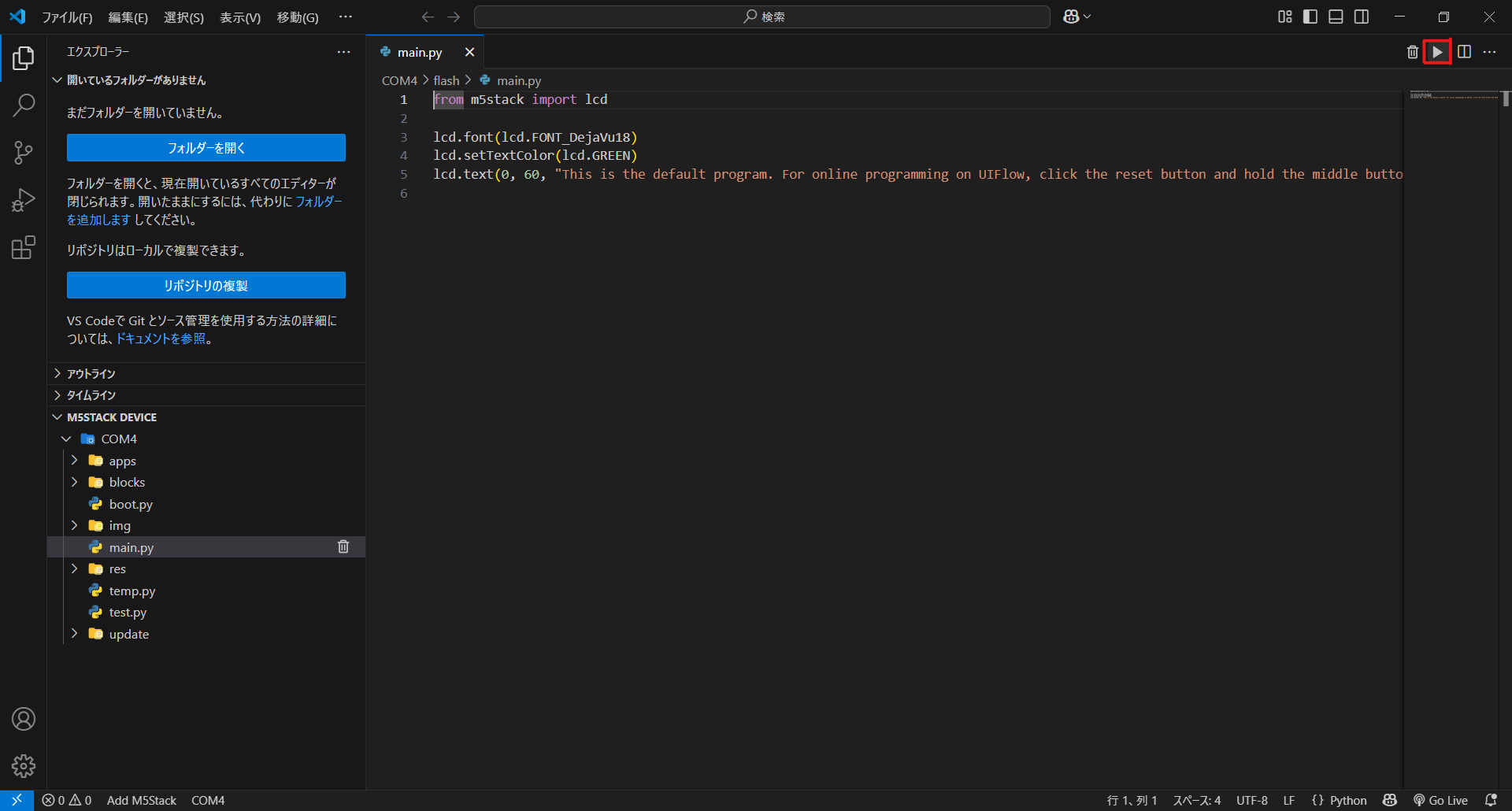Collapse the COM4 device tree
The width and height of the screenshot is (1512, 811).
coord(67,439)
